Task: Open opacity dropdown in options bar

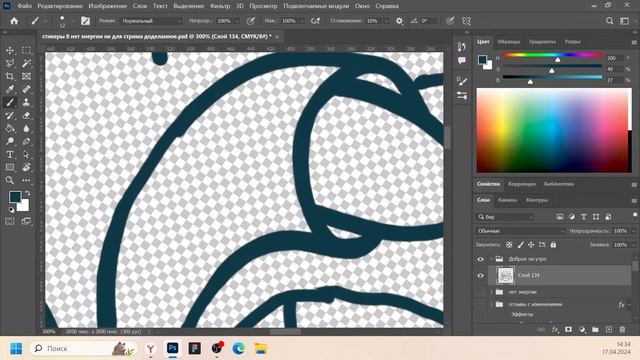Action: pos(237,21)
